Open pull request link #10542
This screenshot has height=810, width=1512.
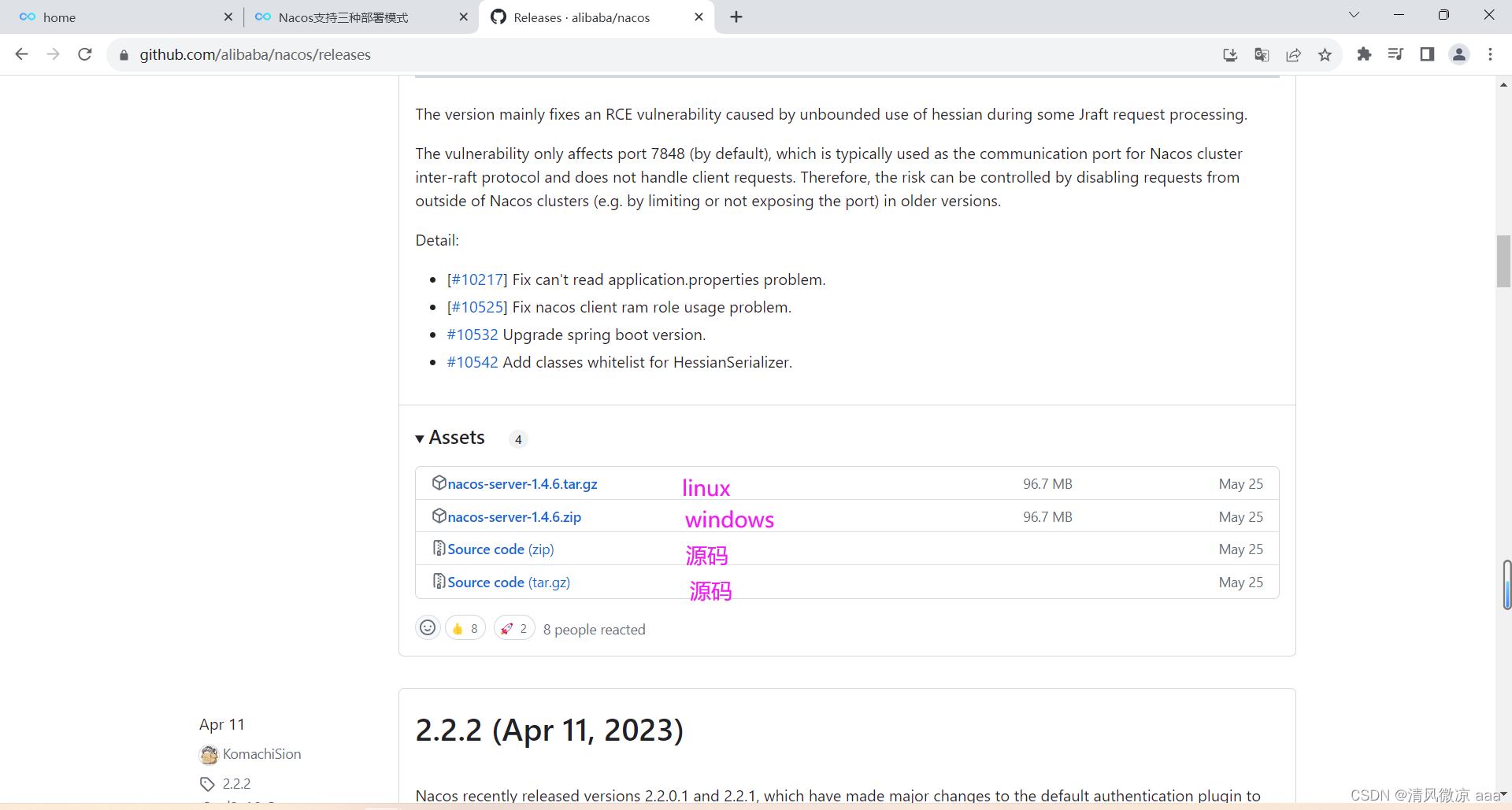tap(472, 362)
